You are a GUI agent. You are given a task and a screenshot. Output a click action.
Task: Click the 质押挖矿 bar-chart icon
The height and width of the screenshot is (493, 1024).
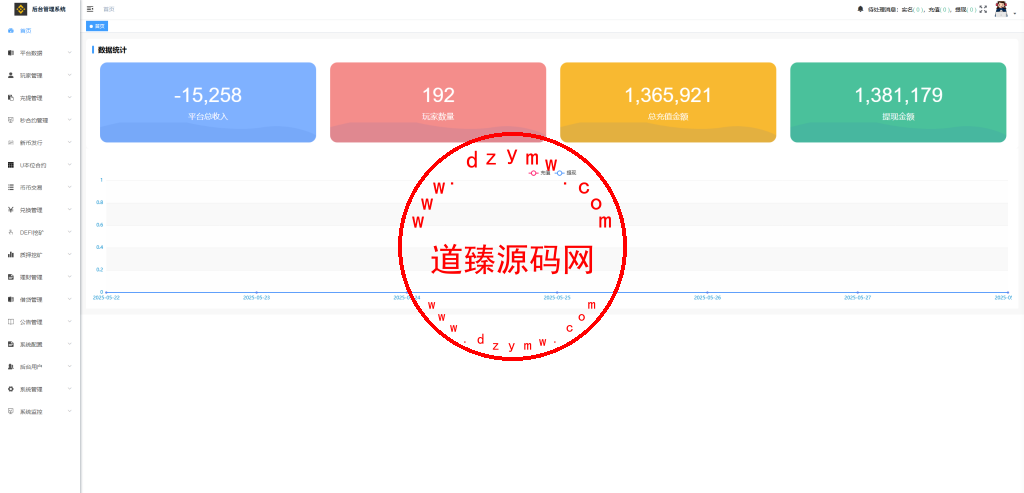point(10,255)
